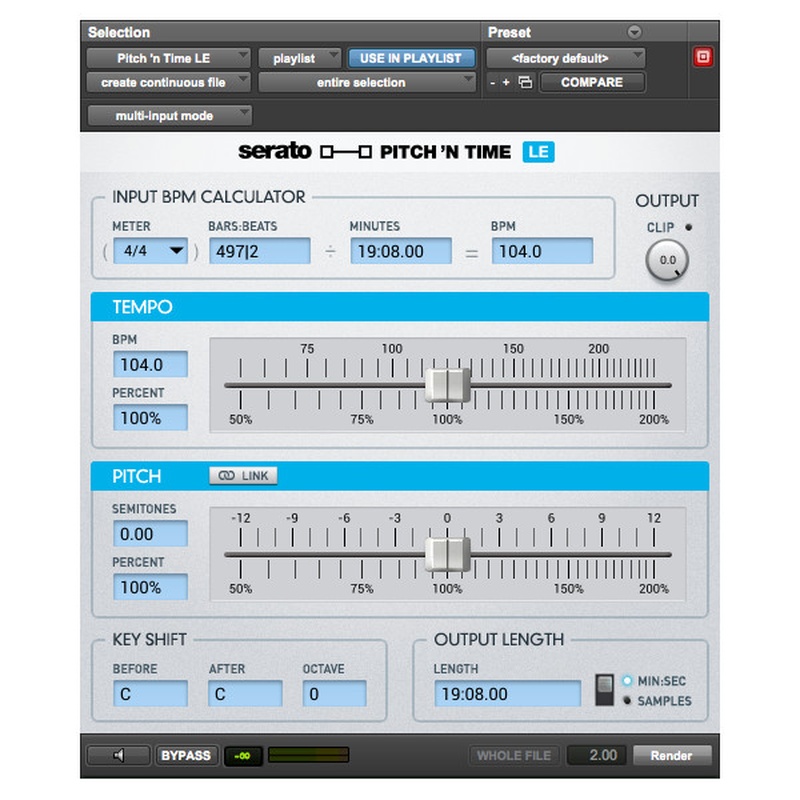The width and height of the screenshot is (800, 800).
Task: Click the USE IN PLAYLIST button
Action: click(410, 58)
